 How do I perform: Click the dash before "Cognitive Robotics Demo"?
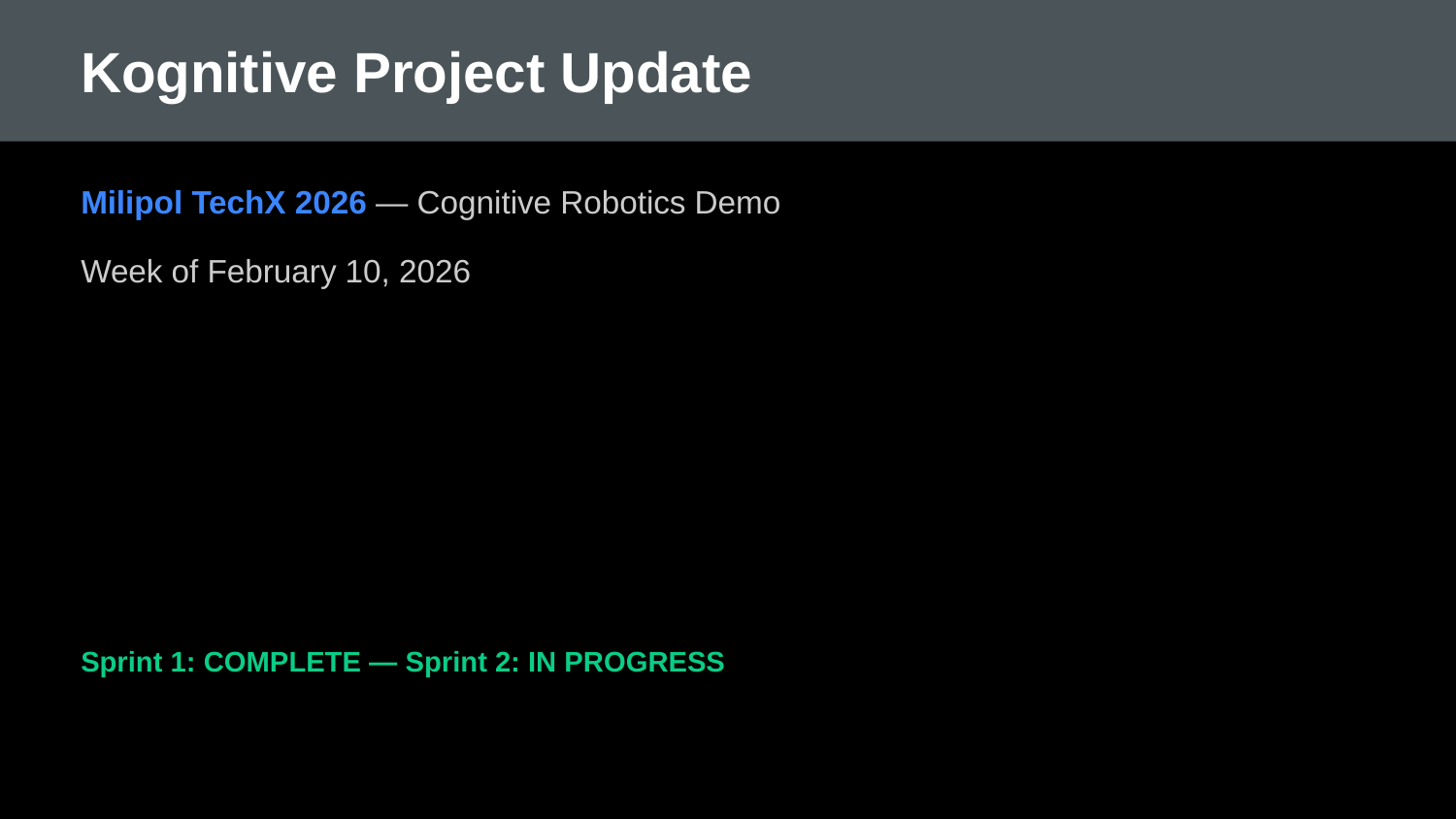391,203
